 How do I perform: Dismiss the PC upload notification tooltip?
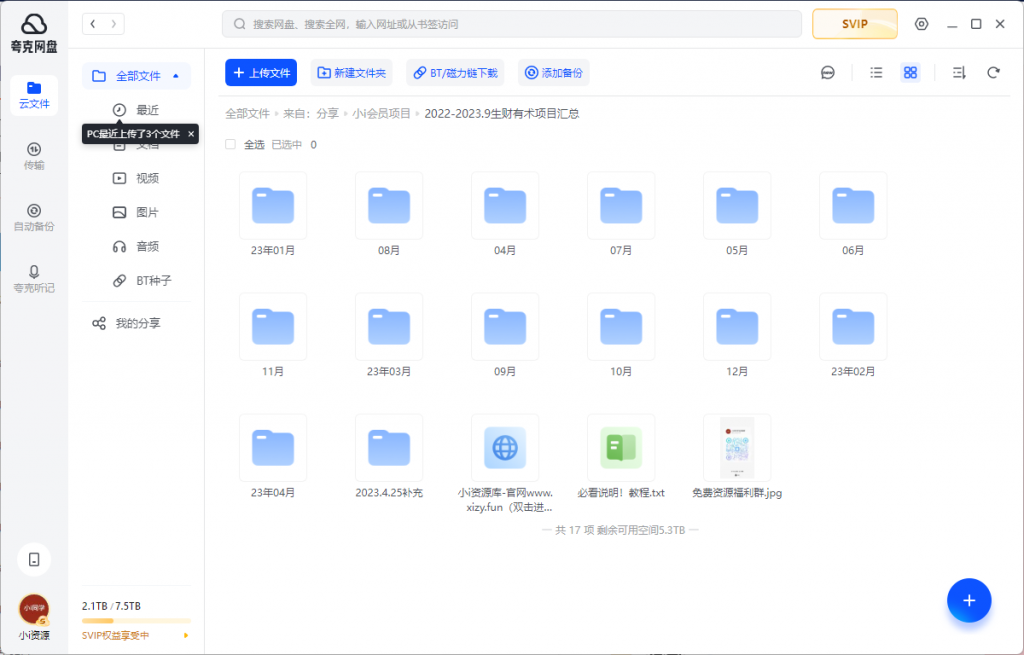190,133
